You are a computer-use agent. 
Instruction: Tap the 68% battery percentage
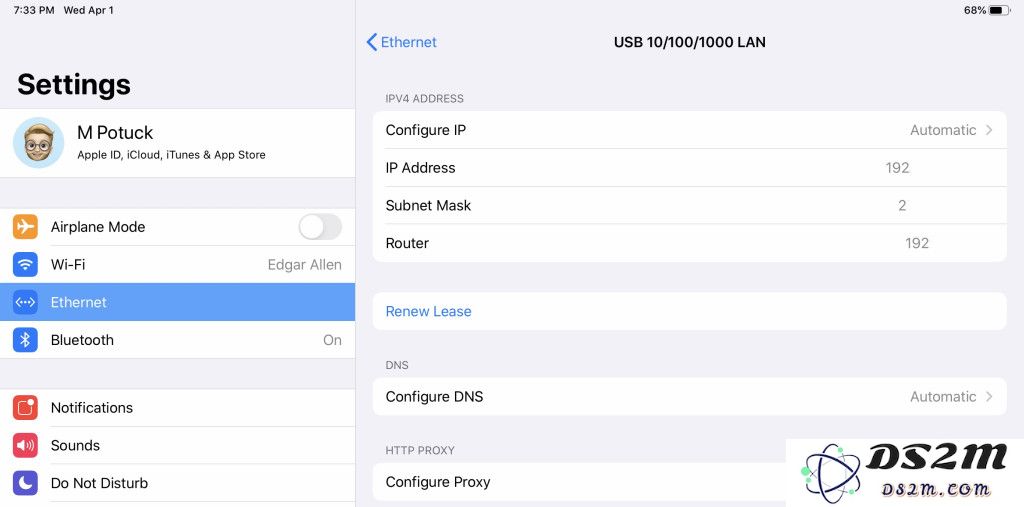[x=974, y=10]
